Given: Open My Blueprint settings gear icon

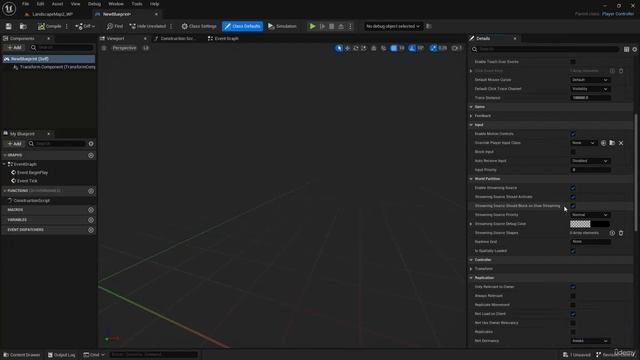Looking at the screenshot, I should click(x=91, y=144).
